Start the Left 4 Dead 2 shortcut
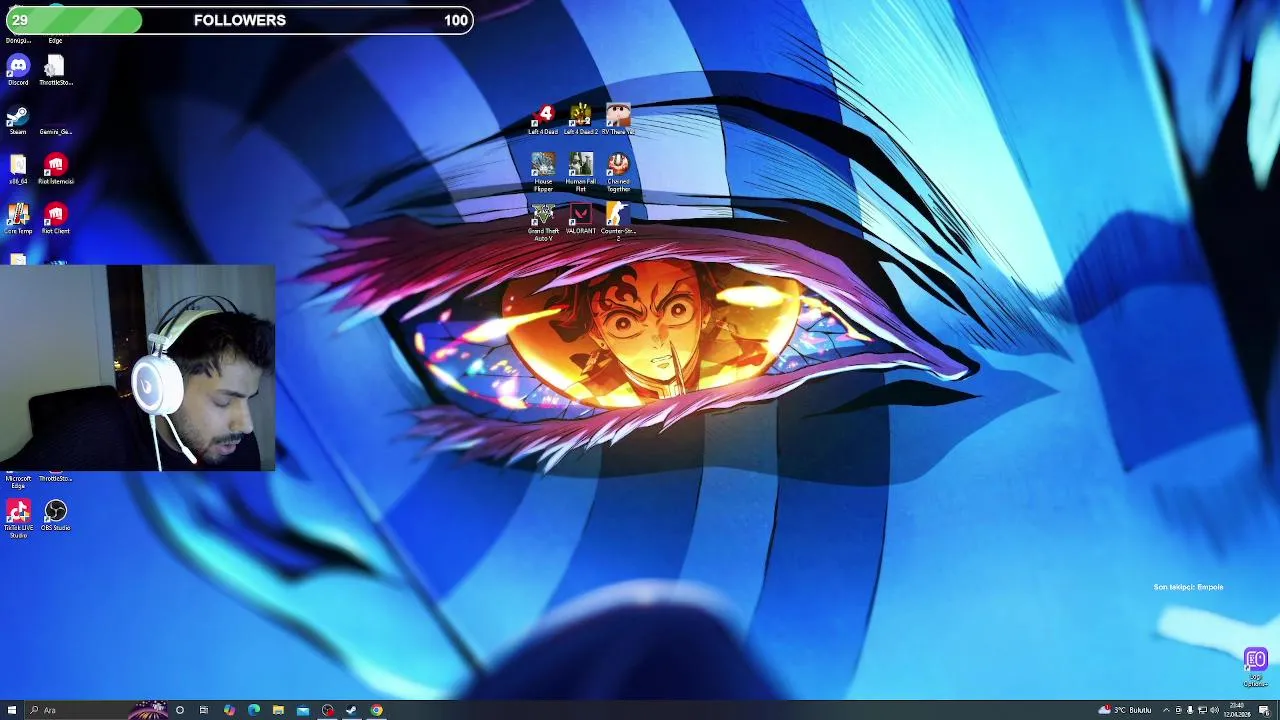The height and width of the screenshot is (720, 1280). [581, 119]
